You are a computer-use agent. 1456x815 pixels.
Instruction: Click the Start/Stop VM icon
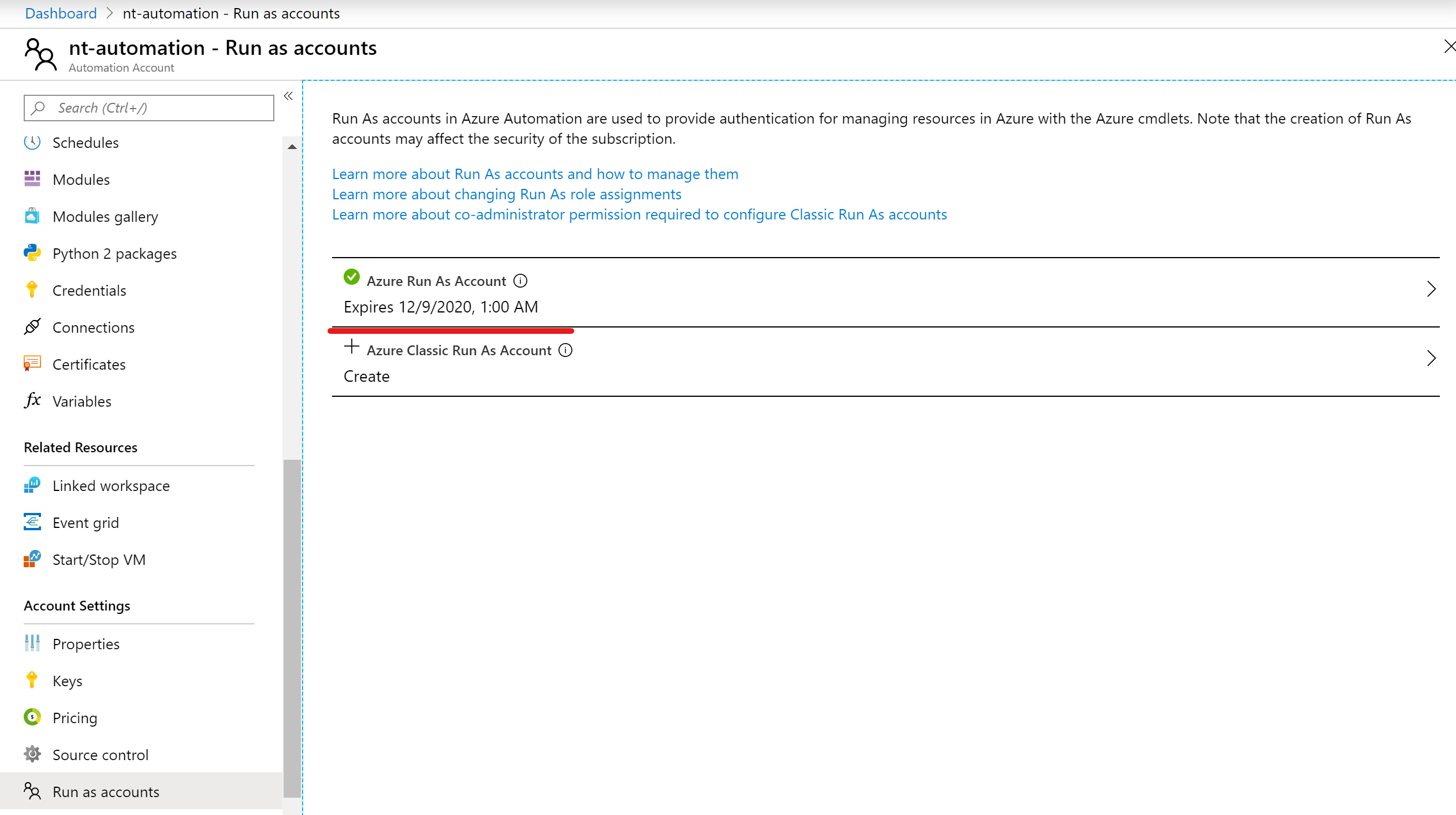(32, 559)
